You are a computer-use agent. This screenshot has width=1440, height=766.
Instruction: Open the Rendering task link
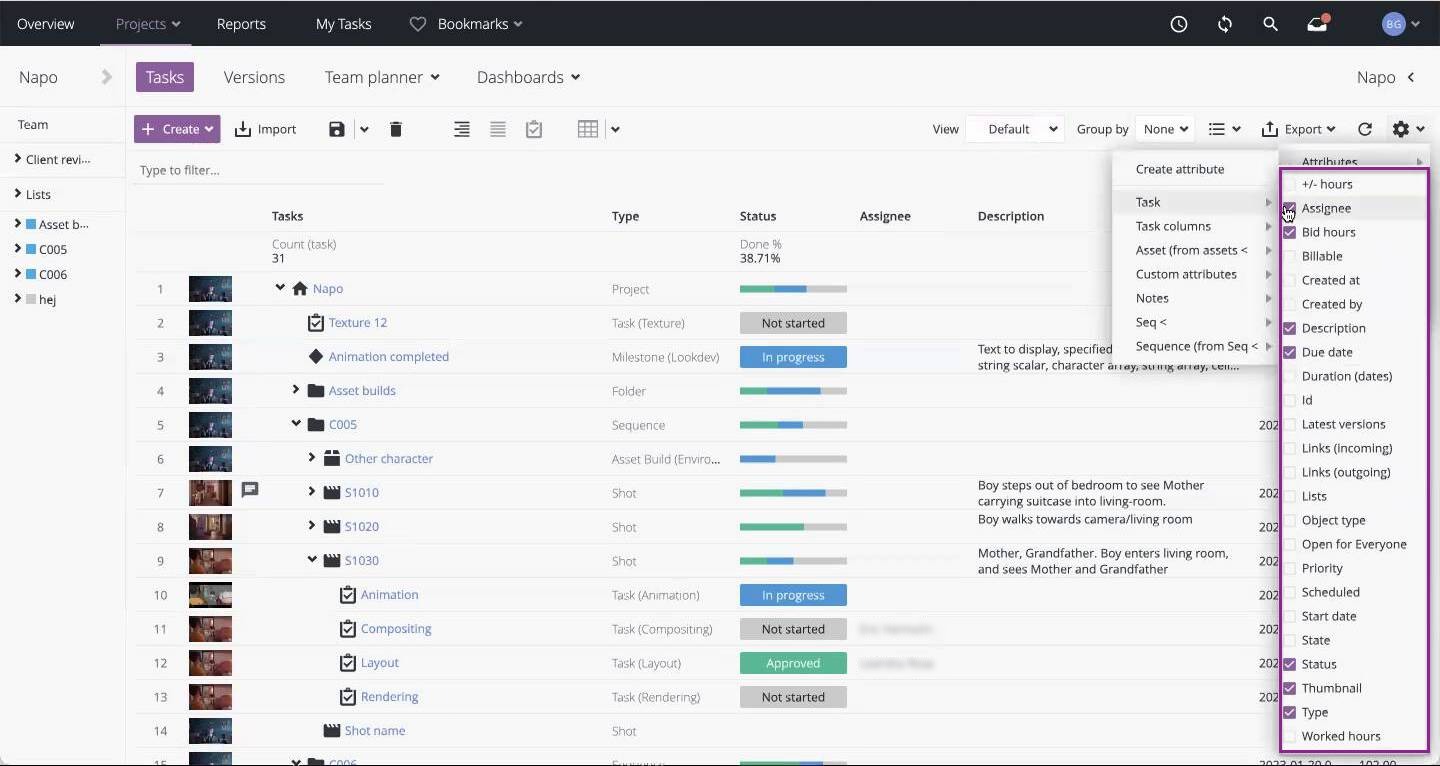(389, 696)
